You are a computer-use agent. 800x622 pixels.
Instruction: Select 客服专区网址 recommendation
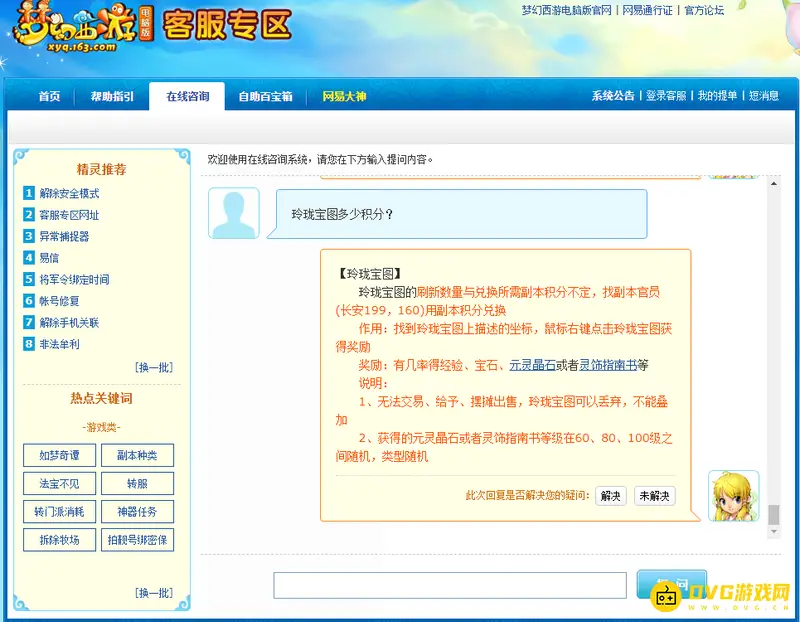point(69,215)
